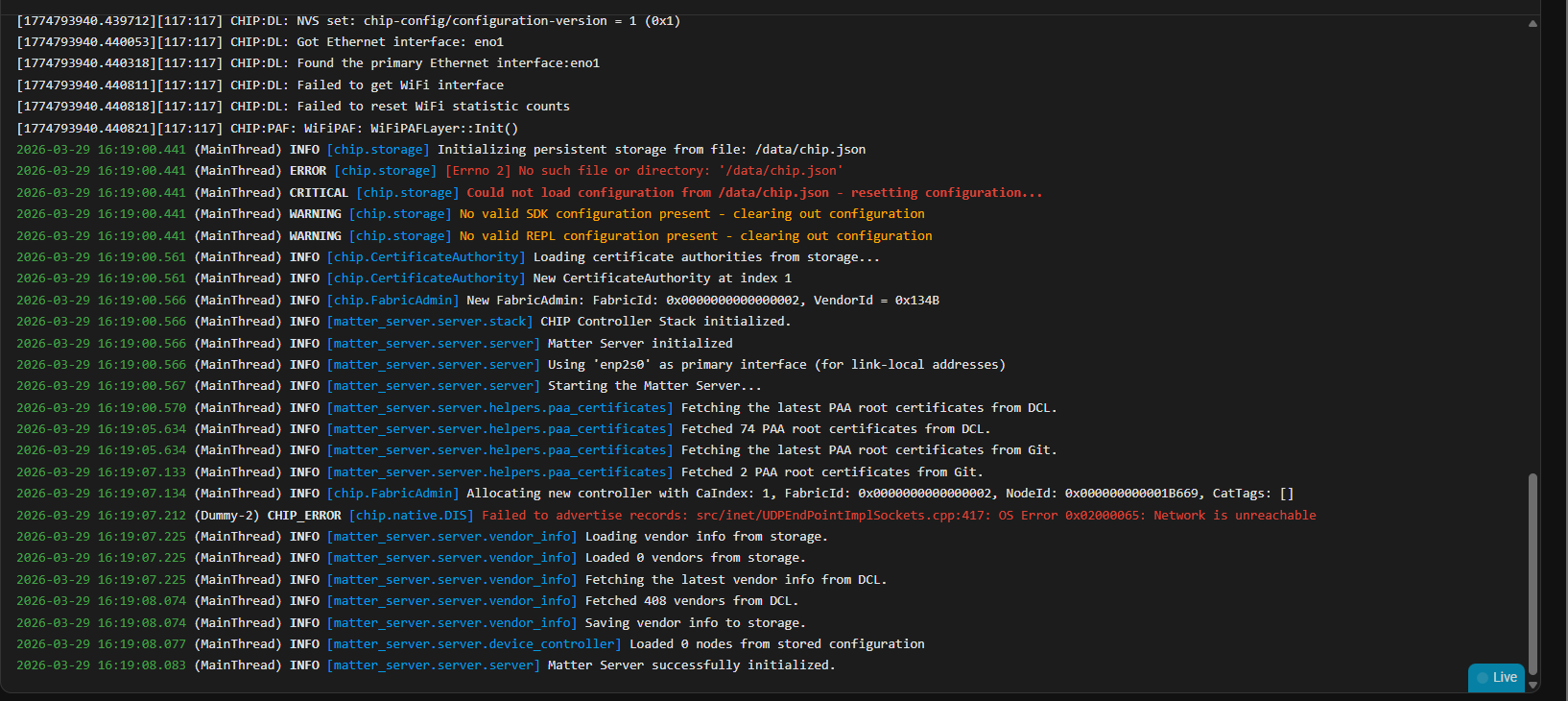Toggle the Live log streaming button
Screen dimensions: 1568x701
(1496, 677)
